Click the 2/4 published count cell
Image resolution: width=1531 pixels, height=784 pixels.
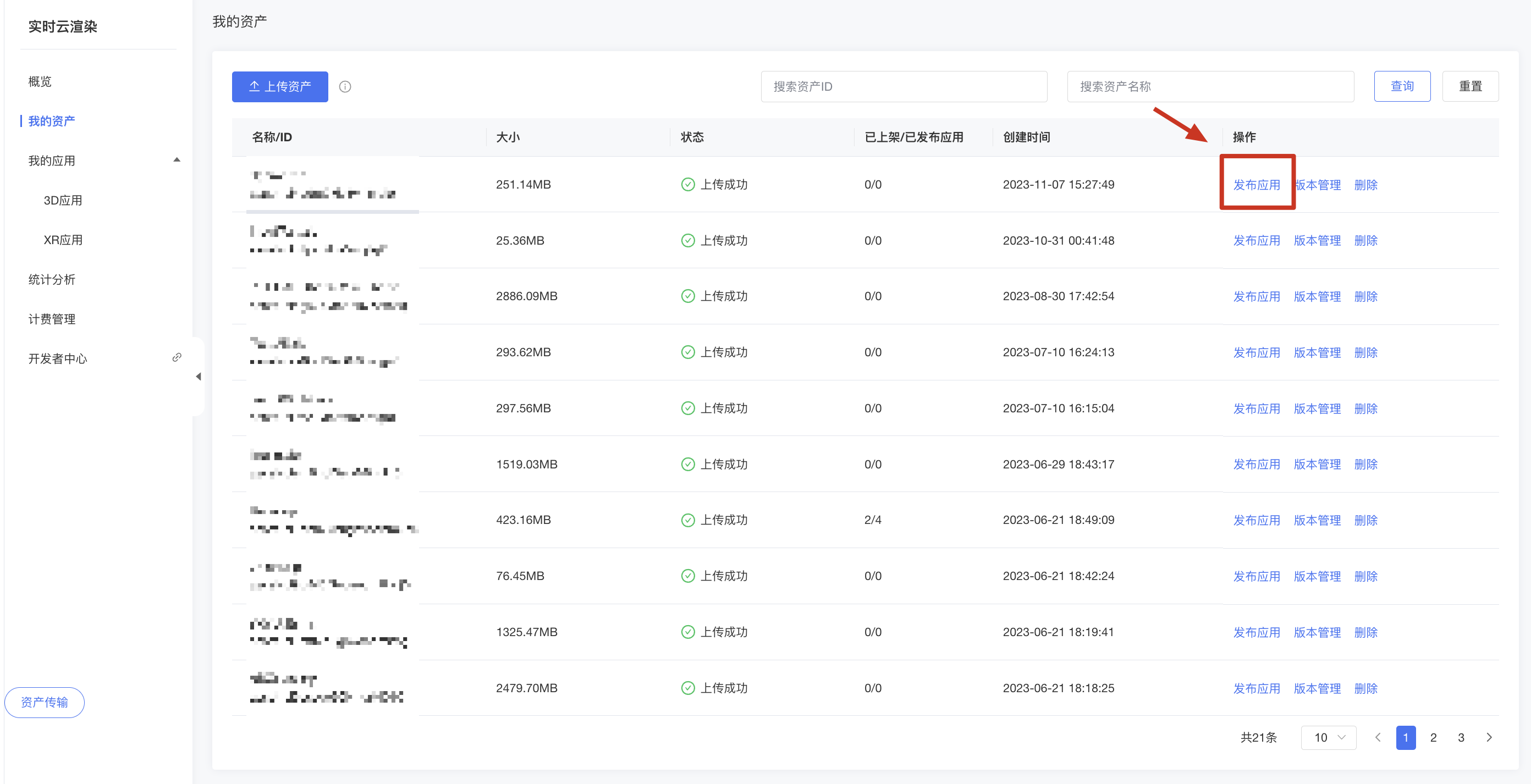tap(873, 520)
